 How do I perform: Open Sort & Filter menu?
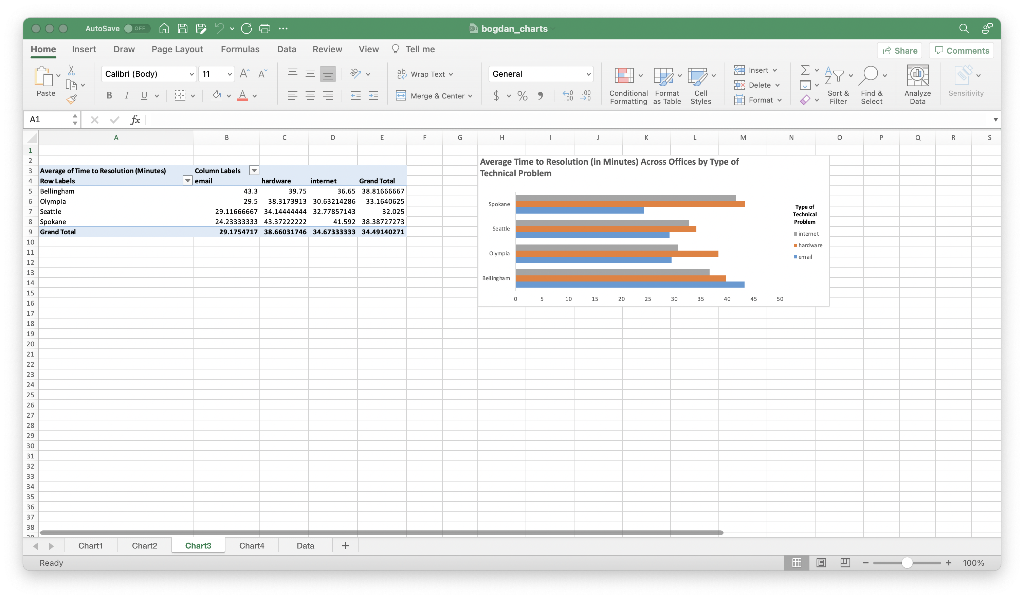(838, 85)
